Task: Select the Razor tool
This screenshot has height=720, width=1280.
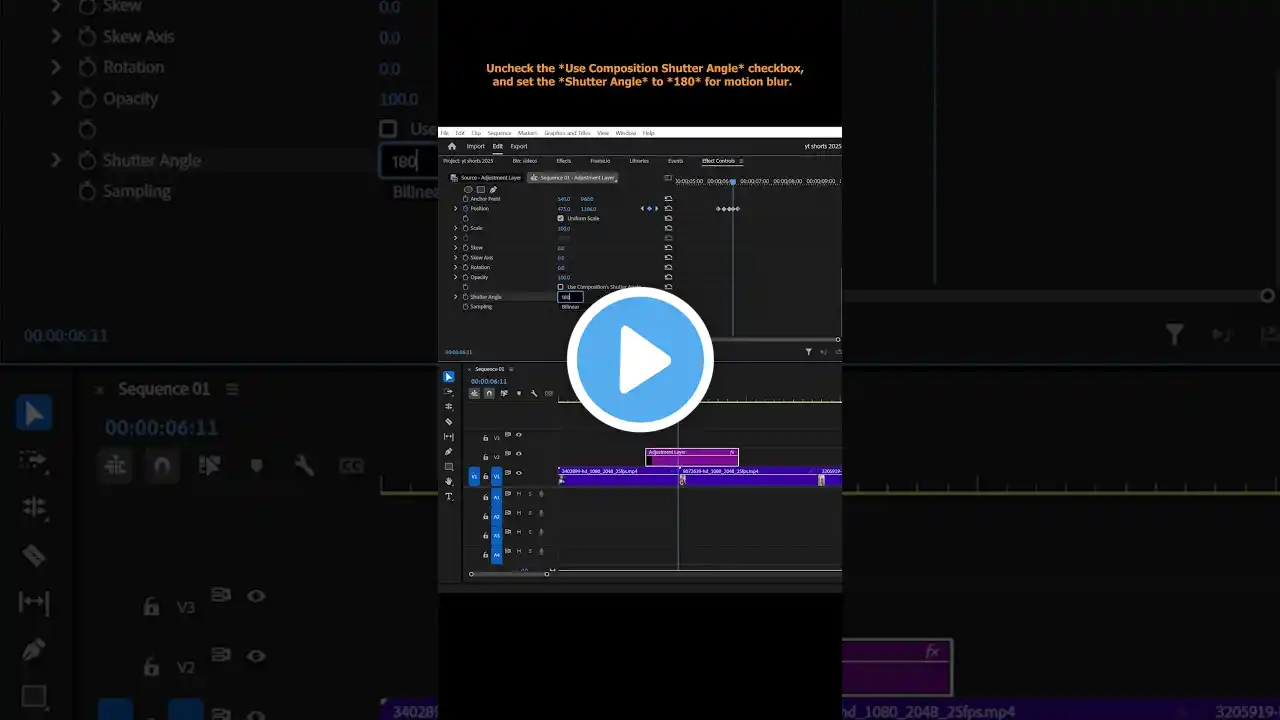Action: point(449,422)
